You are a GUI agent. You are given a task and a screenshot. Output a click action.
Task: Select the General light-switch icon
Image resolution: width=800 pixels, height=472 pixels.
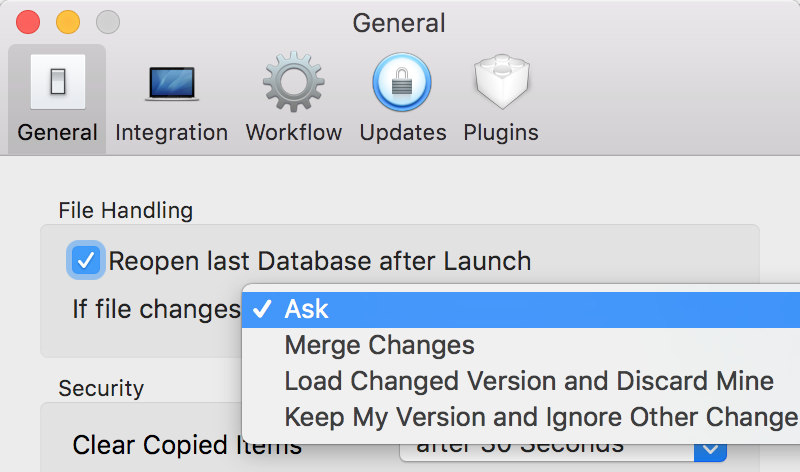tap(58, 82)
